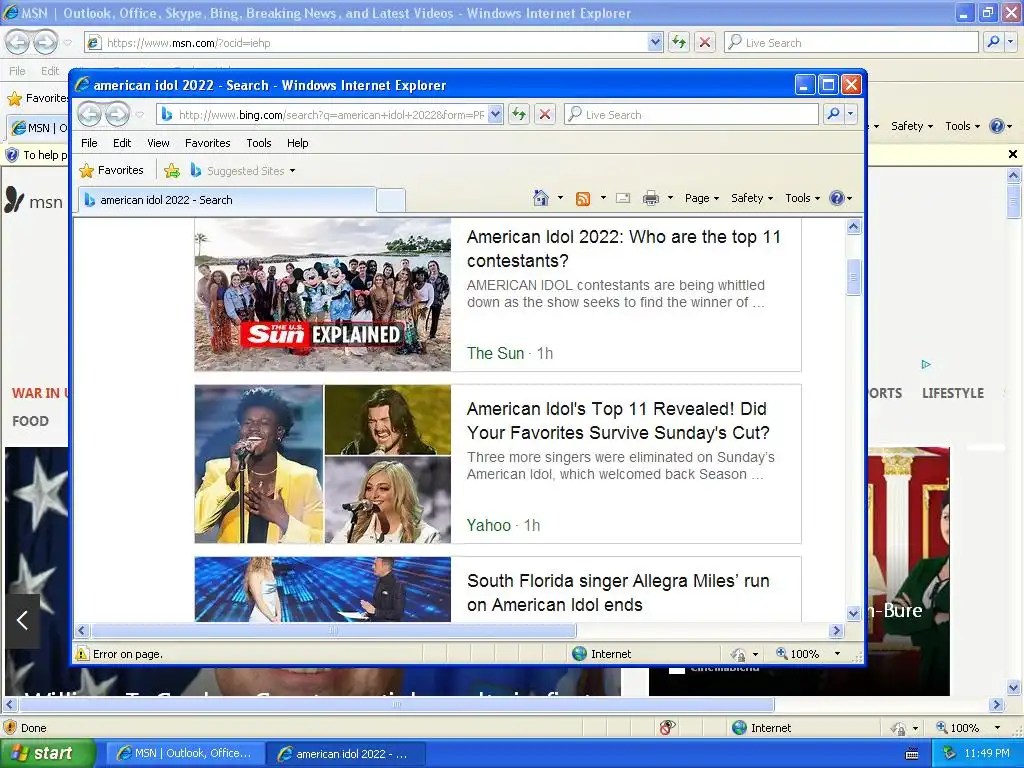The width and height of the screenshot is (1024, 768).
Task: Click Live Search magnifier in front window
Action: (x=833, y=114)
